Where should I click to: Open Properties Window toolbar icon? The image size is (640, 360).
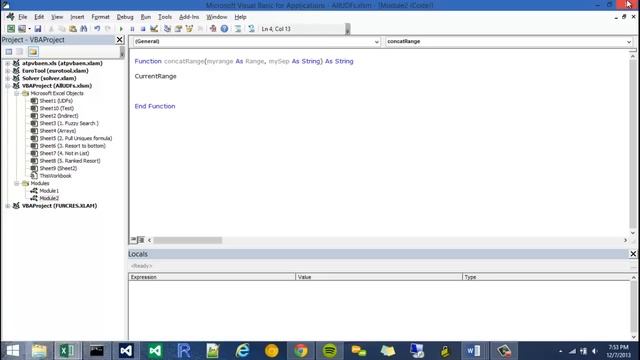[178, 29]
